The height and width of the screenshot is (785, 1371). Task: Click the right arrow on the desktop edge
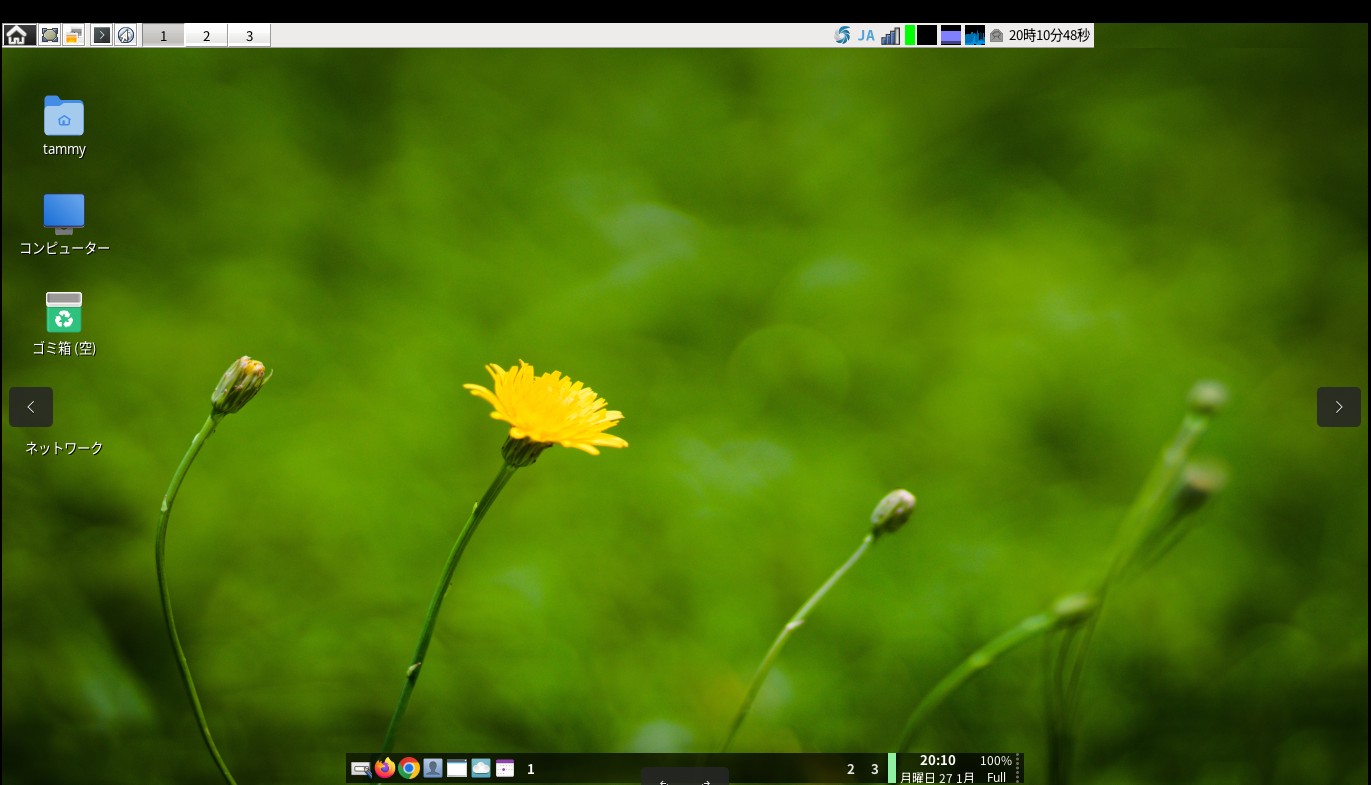click(1338, 407)
